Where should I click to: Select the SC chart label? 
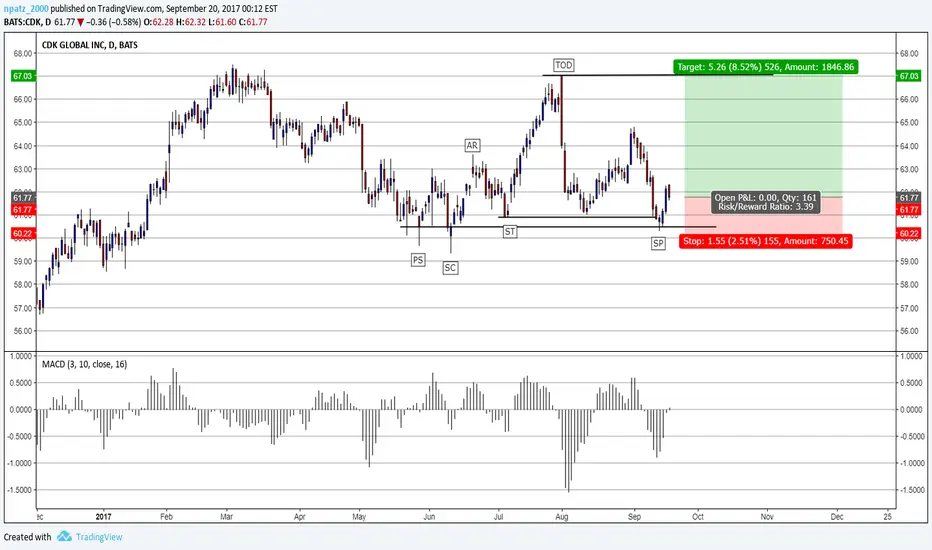450,268
